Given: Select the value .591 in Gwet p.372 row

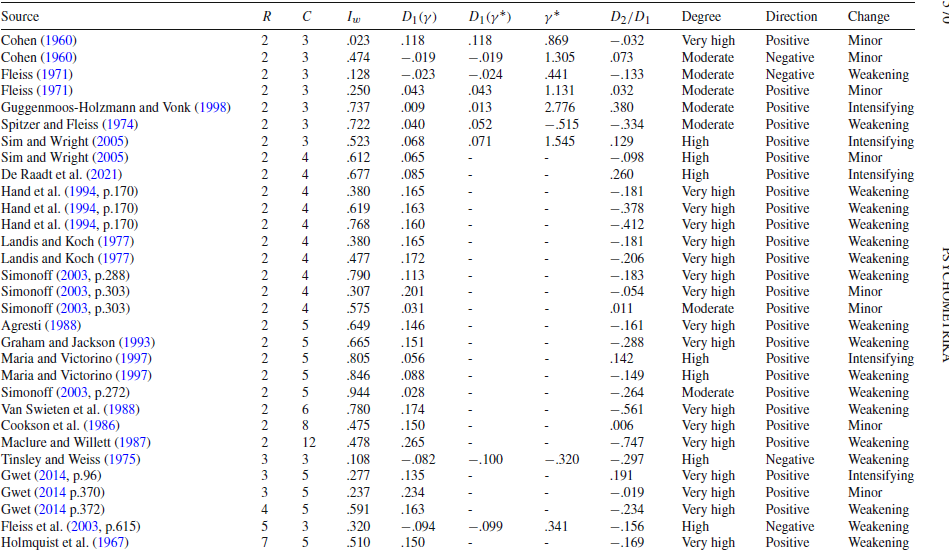Looking at the screenshot, I should tap(358, 510).
